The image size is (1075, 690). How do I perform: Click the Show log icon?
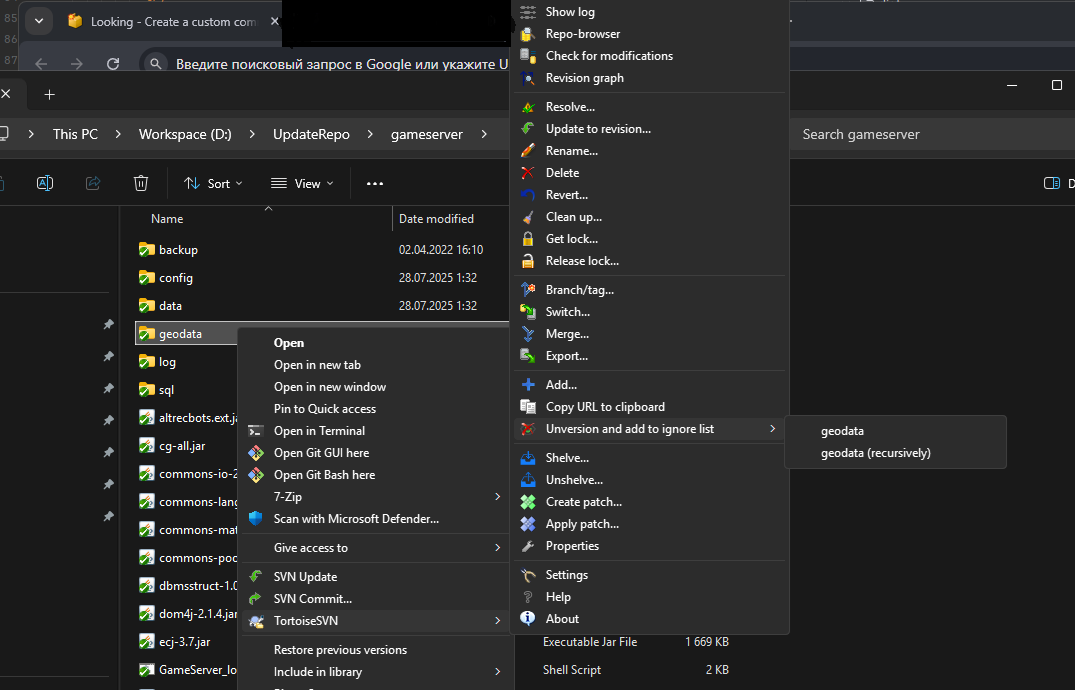[528, 12]
